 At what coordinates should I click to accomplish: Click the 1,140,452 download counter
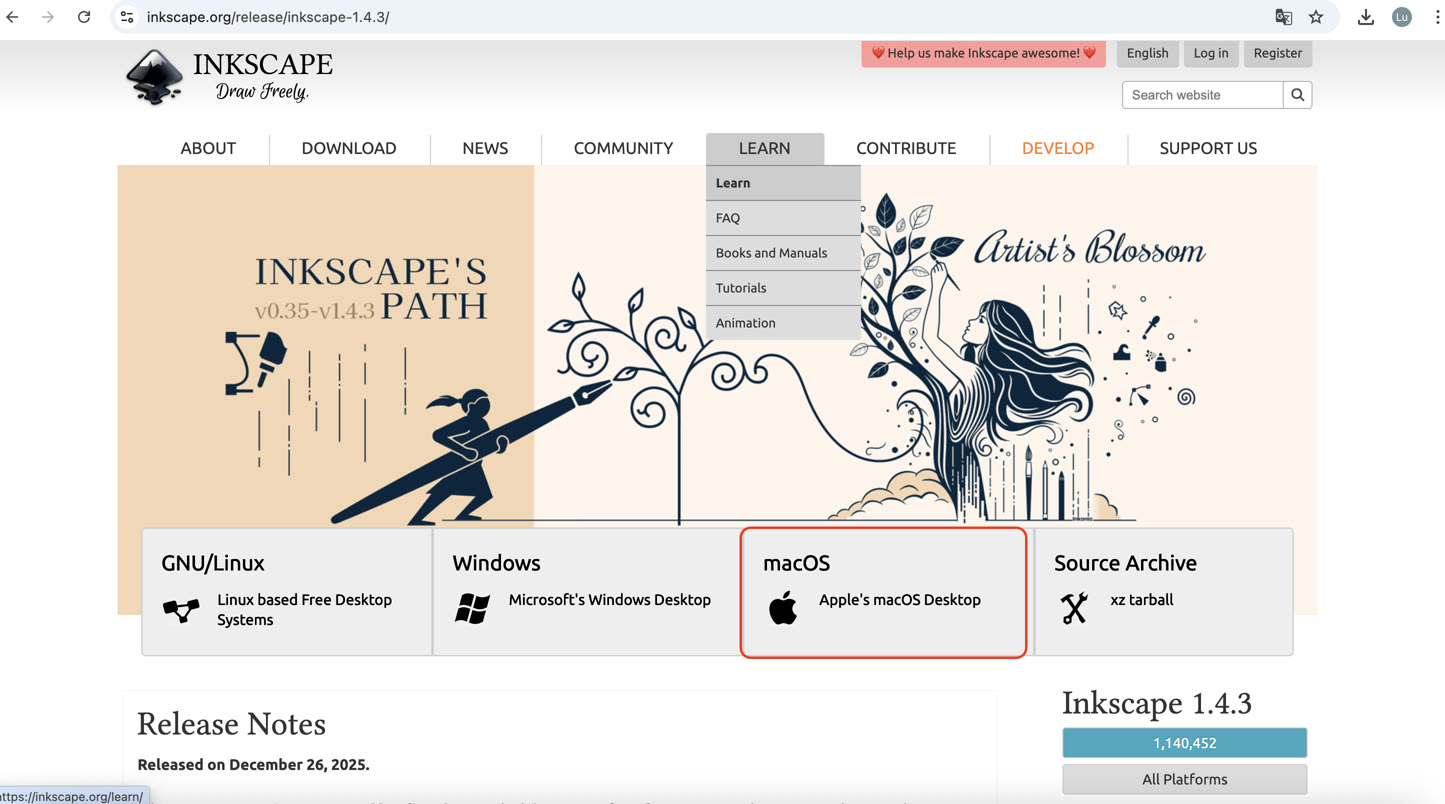point(1184,742)
